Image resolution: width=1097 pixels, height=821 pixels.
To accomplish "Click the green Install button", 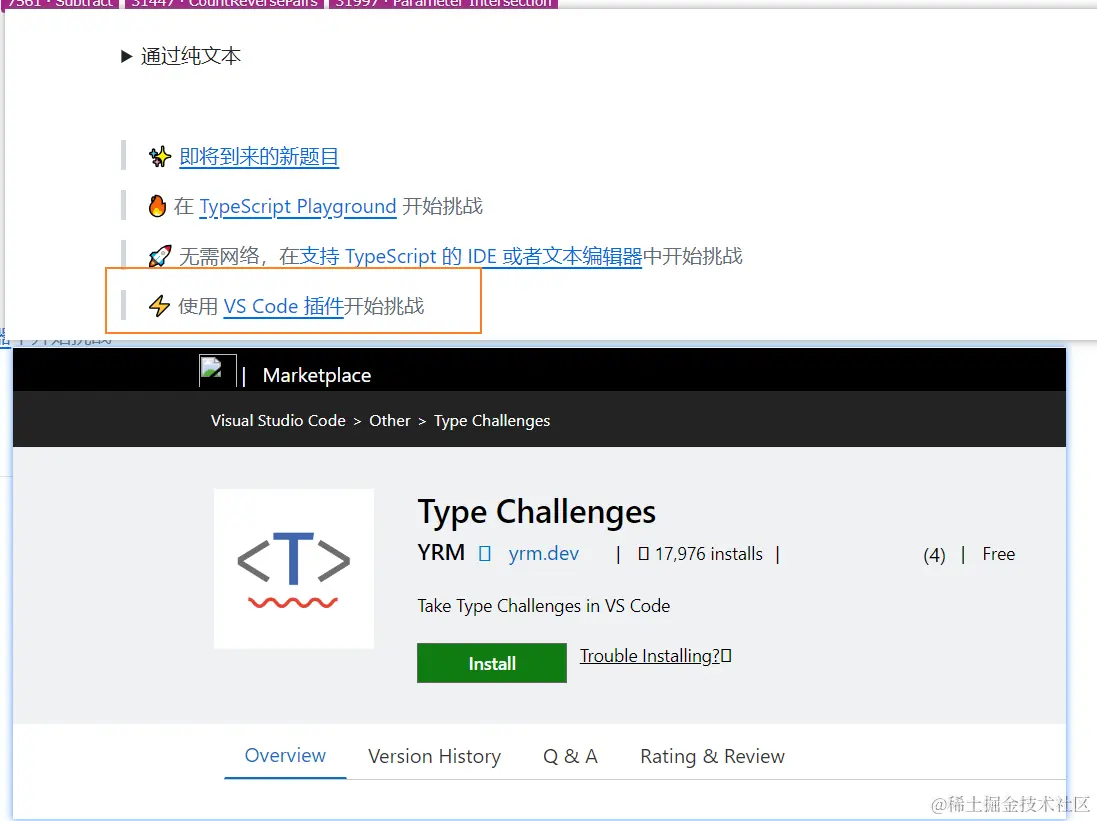I will [x=492, y=663].
